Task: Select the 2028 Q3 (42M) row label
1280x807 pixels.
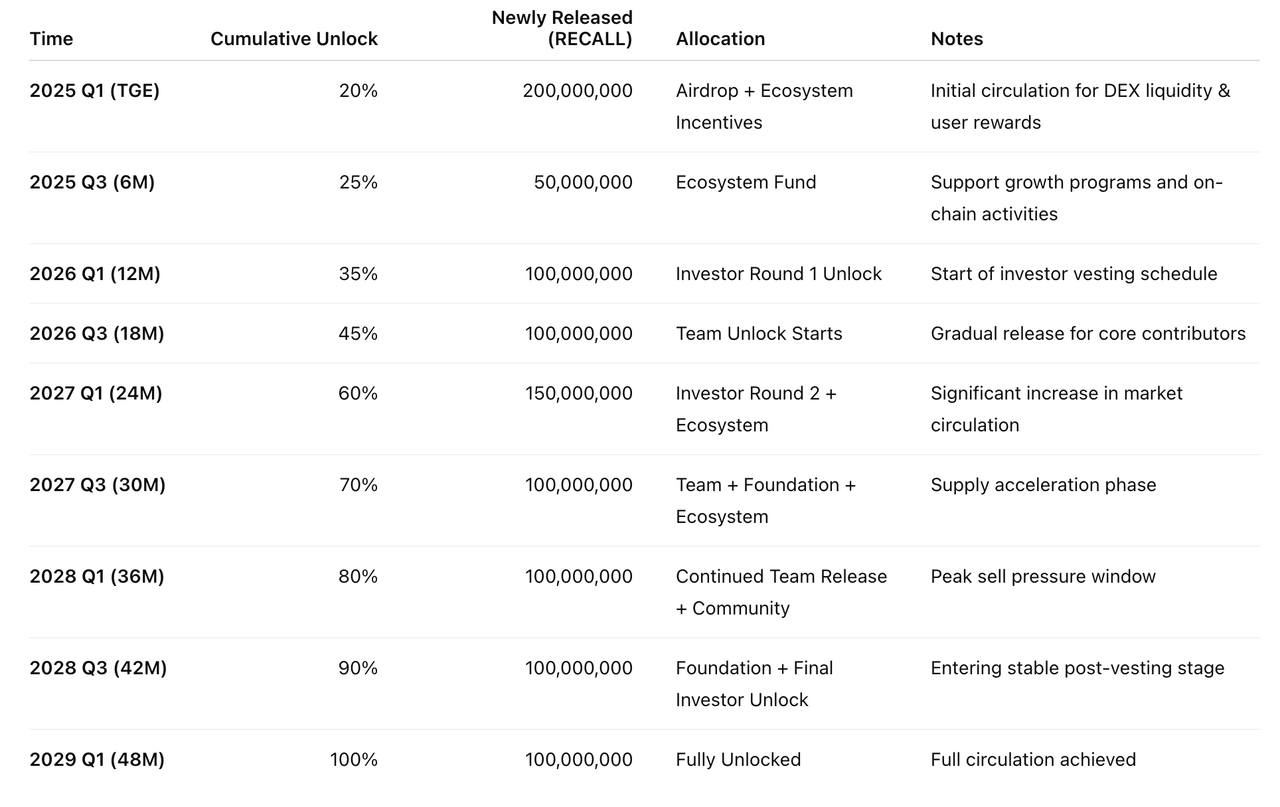Action: click(x=98, y=668)
